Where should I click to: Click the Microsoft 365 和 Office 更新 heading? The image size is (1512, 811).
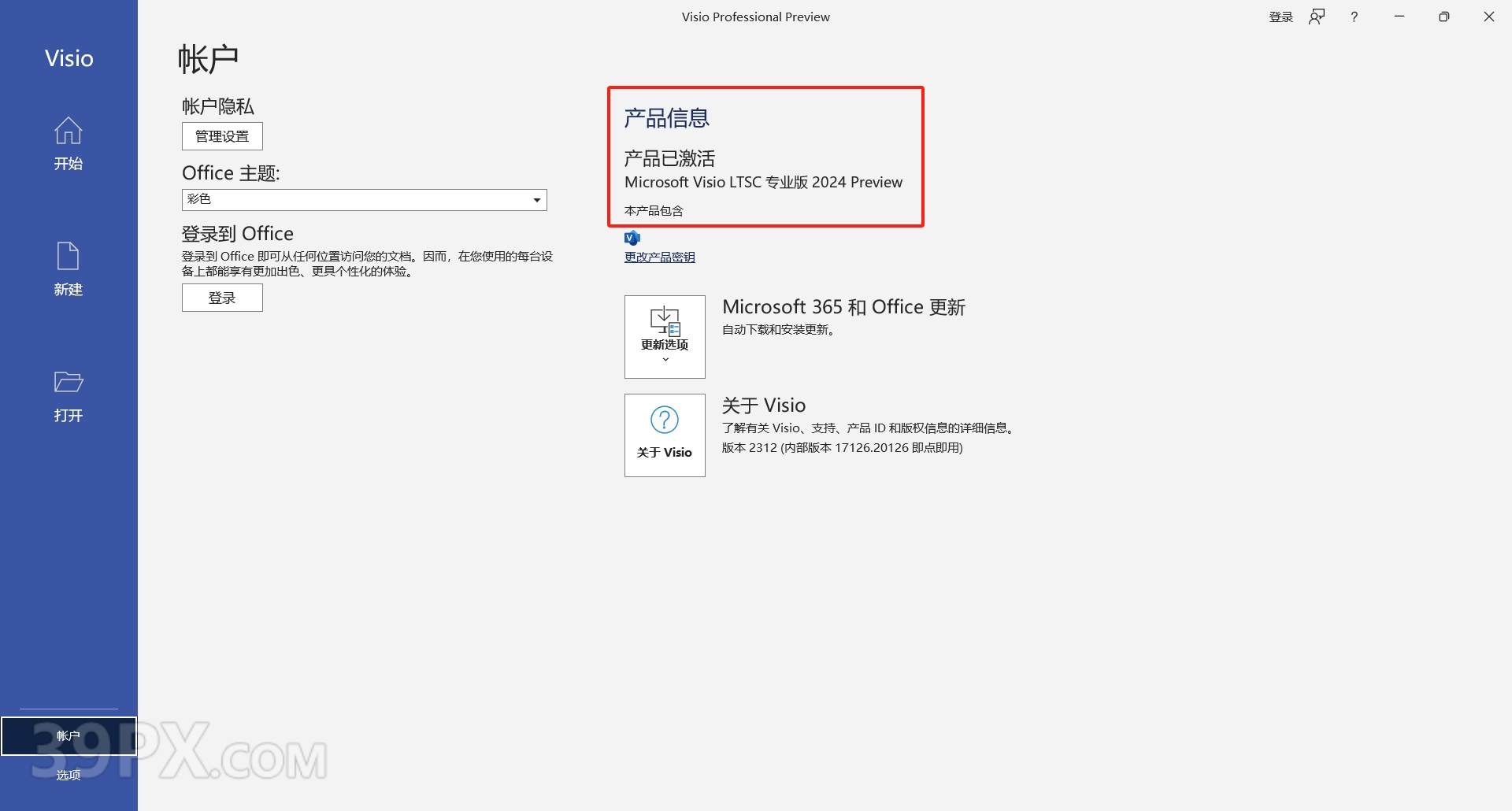tap(843, 307)
